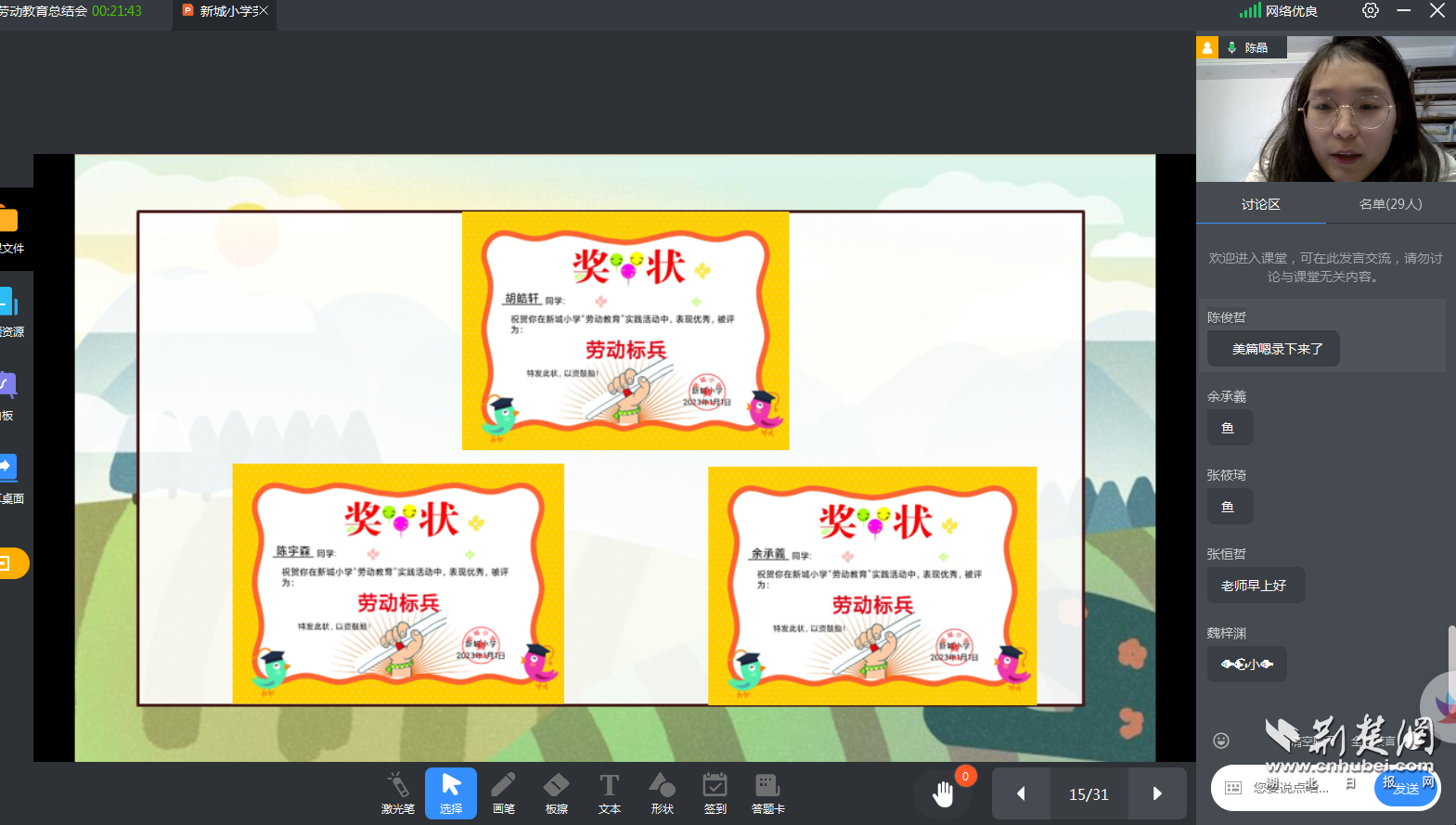The width and height of the screenshot is (1456, 825).
Task: Open the 名单(29人) roster tab
Action: coord(1390,204)
